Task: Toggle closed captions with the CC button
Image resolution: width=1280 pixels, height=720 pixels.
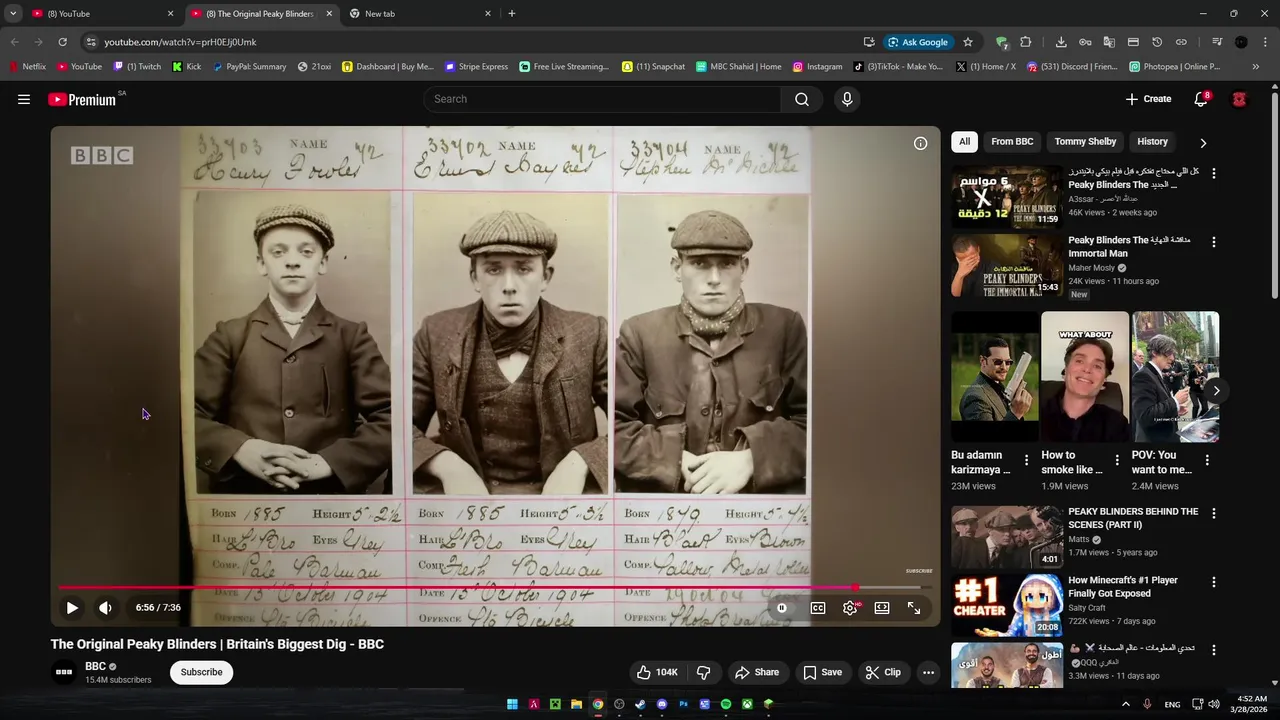Action: 818,608
